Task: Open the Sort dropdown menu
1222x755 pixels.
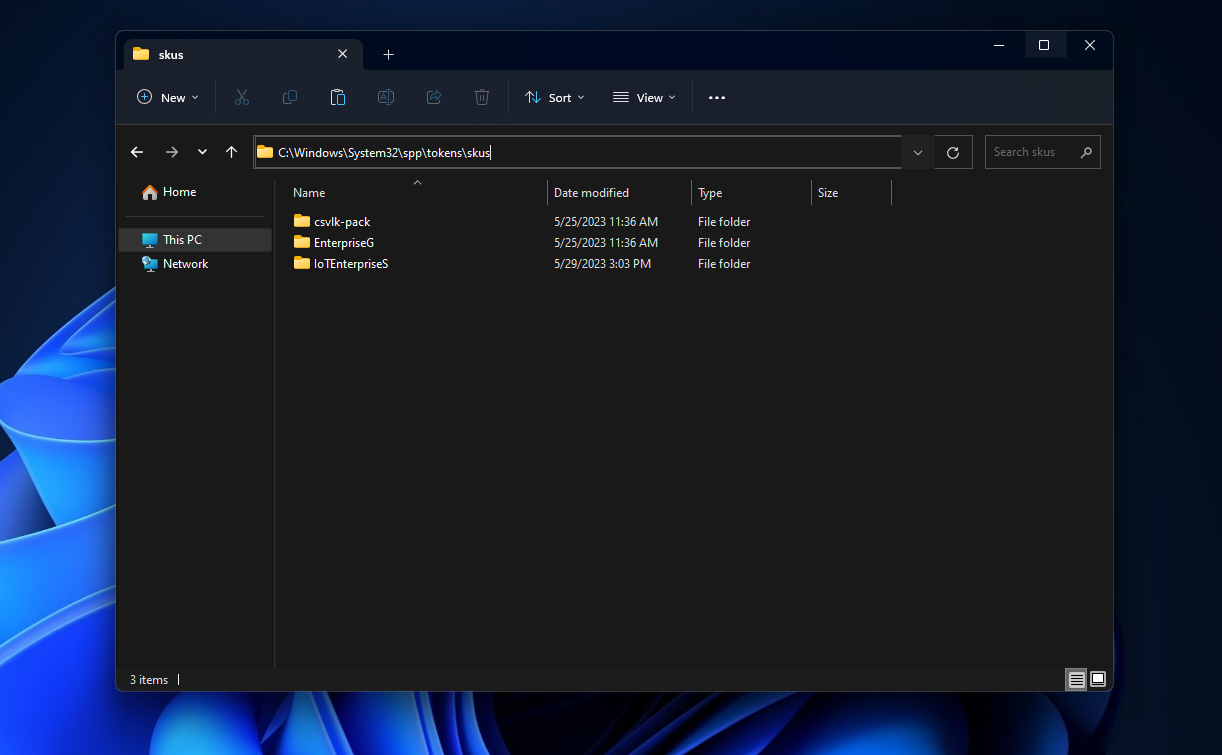Action: click(x=555, y=98)
